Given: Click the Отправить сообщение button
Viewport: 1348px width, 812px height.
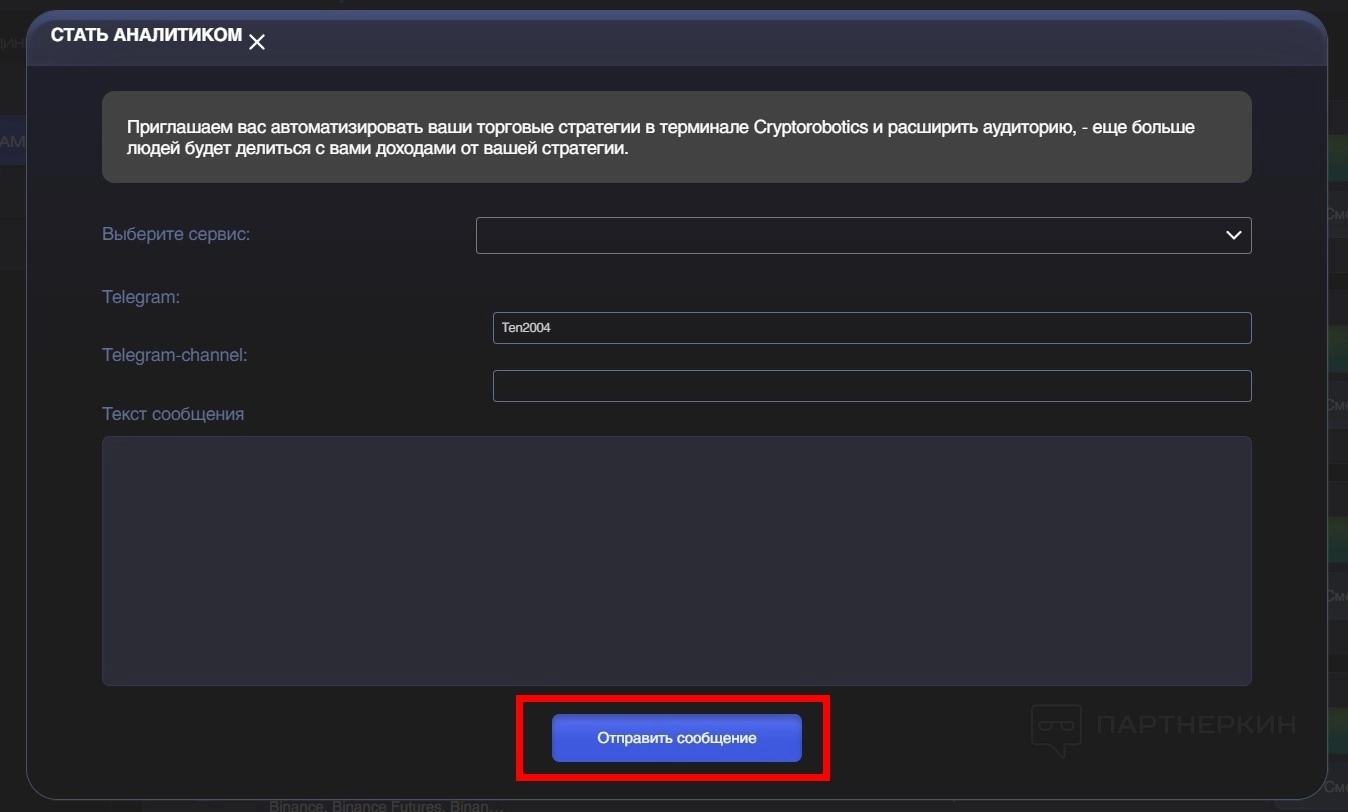Looking at the screenshot, I should (677, 738).
